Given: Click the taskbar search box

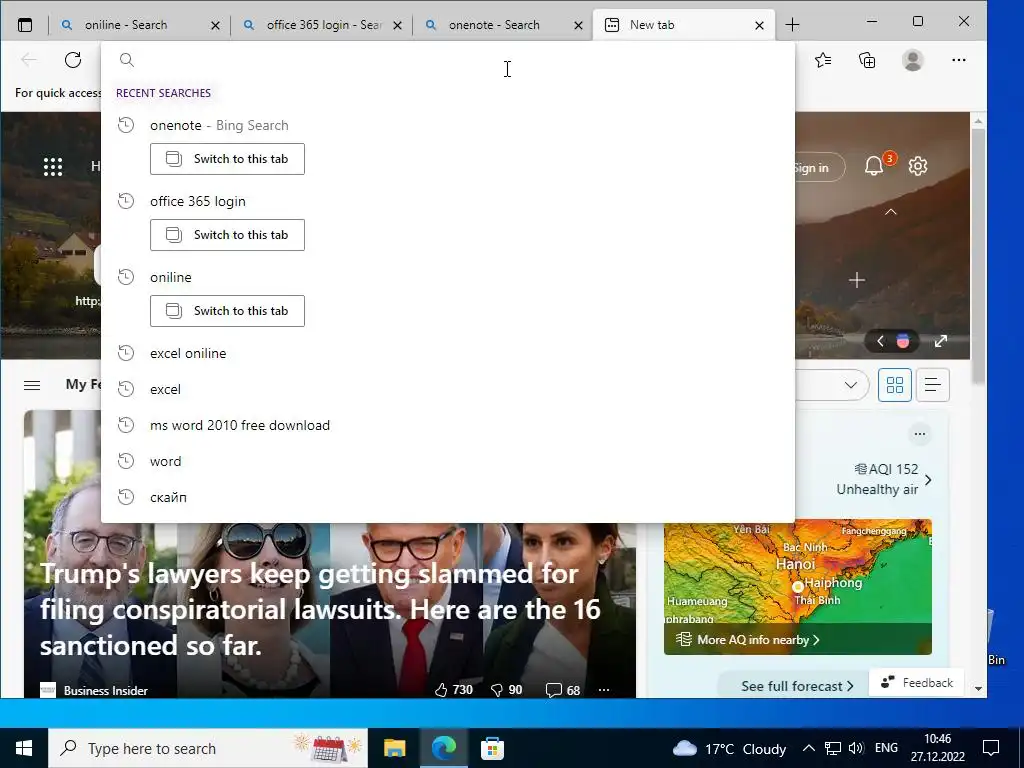Looking at the screenshot, I should [x=208, y=748].
